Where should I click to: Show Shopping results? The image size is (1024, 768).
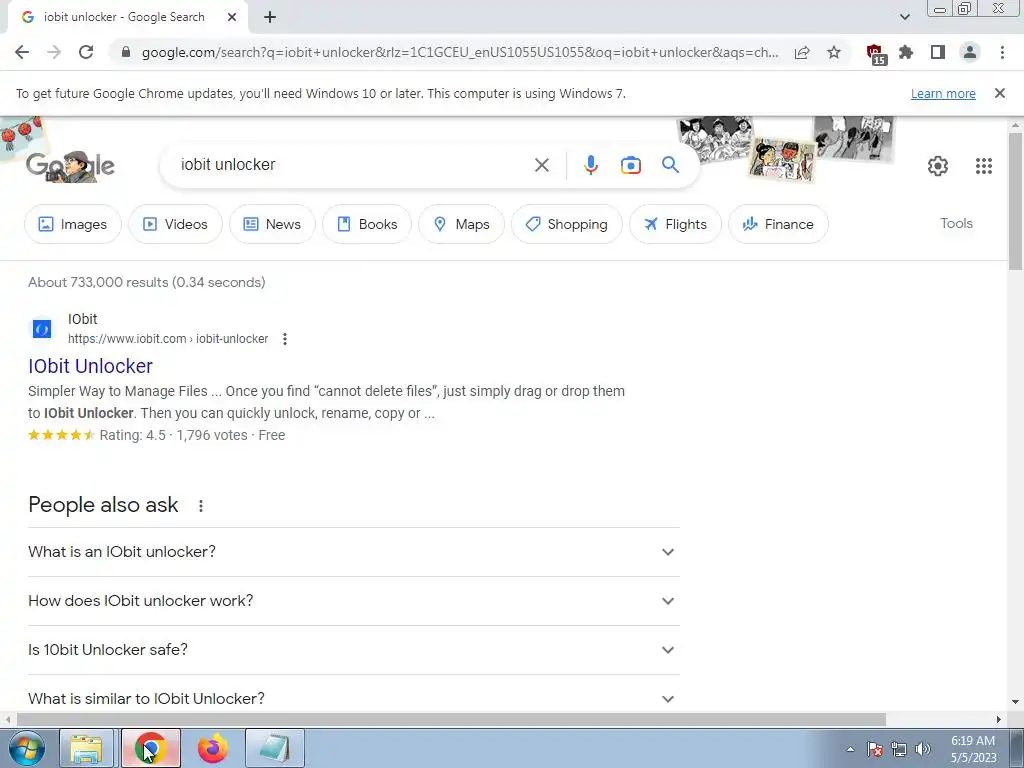tap(566, 224)
